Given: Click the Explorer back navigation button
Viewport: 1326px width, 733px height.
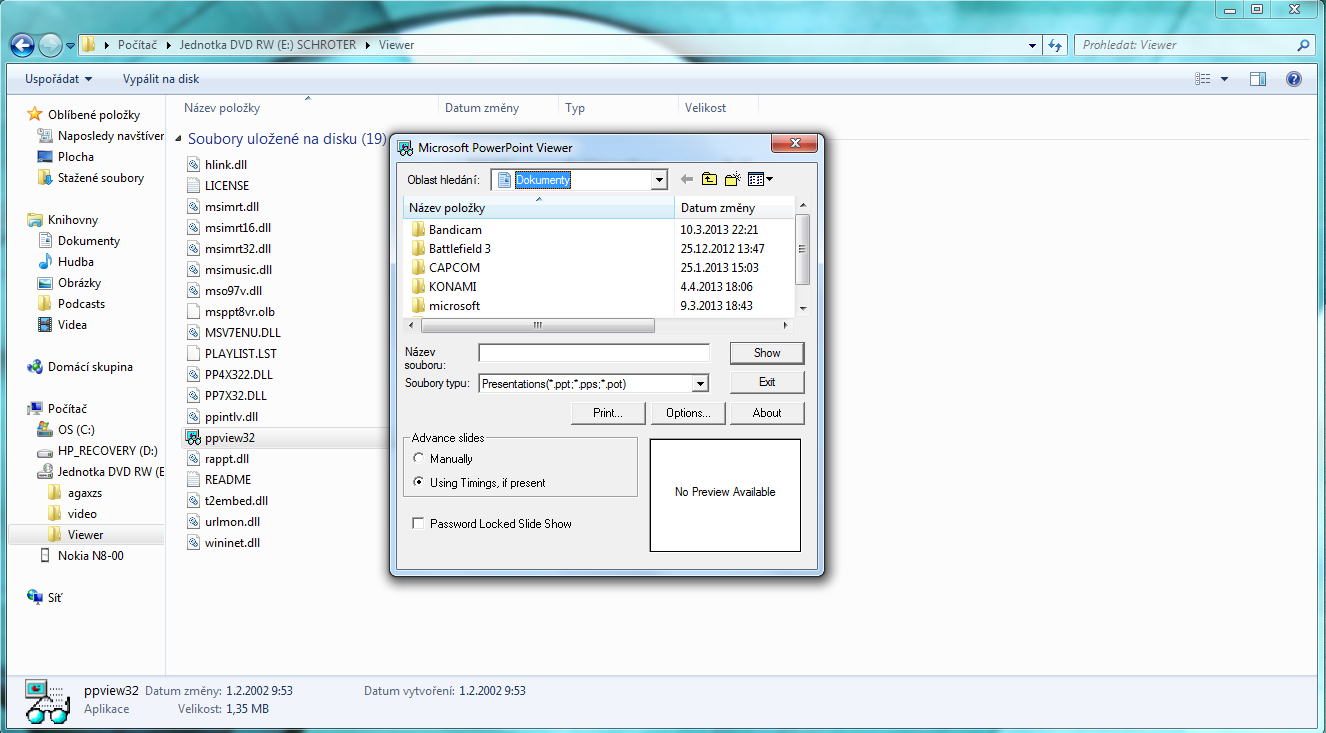Looking at the screenshot, I should click(x=22, y=45).
